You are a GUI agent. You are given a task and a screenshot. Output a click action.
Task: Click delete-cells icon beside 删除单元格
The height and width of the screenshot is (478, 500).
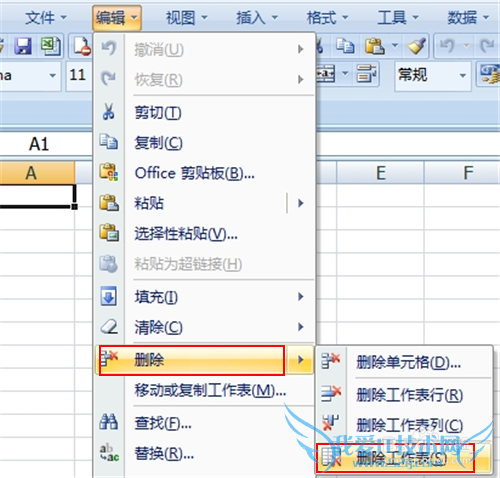[331, 361]
